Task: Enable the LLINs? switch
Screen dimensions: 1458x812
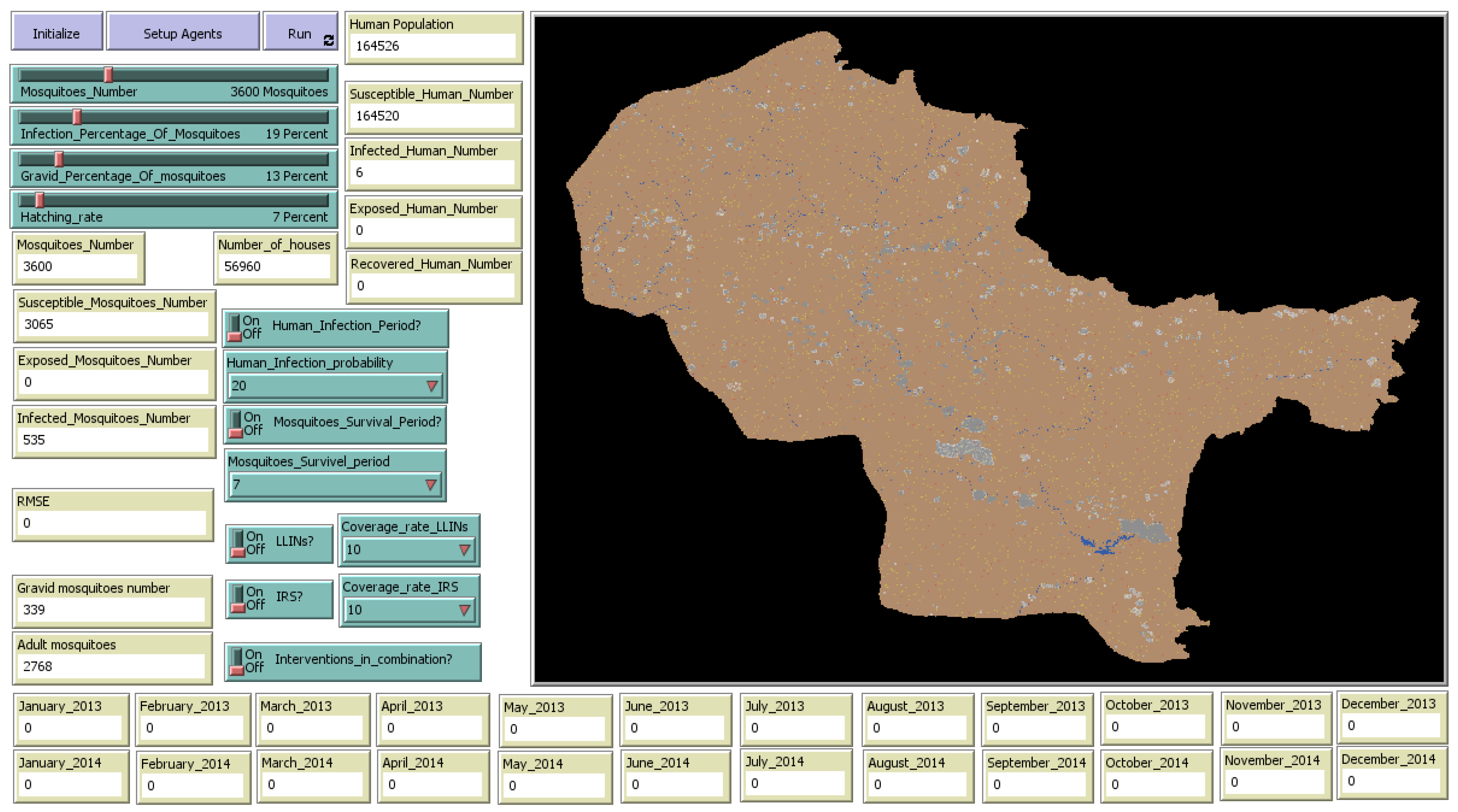Action: coord(238,543)
